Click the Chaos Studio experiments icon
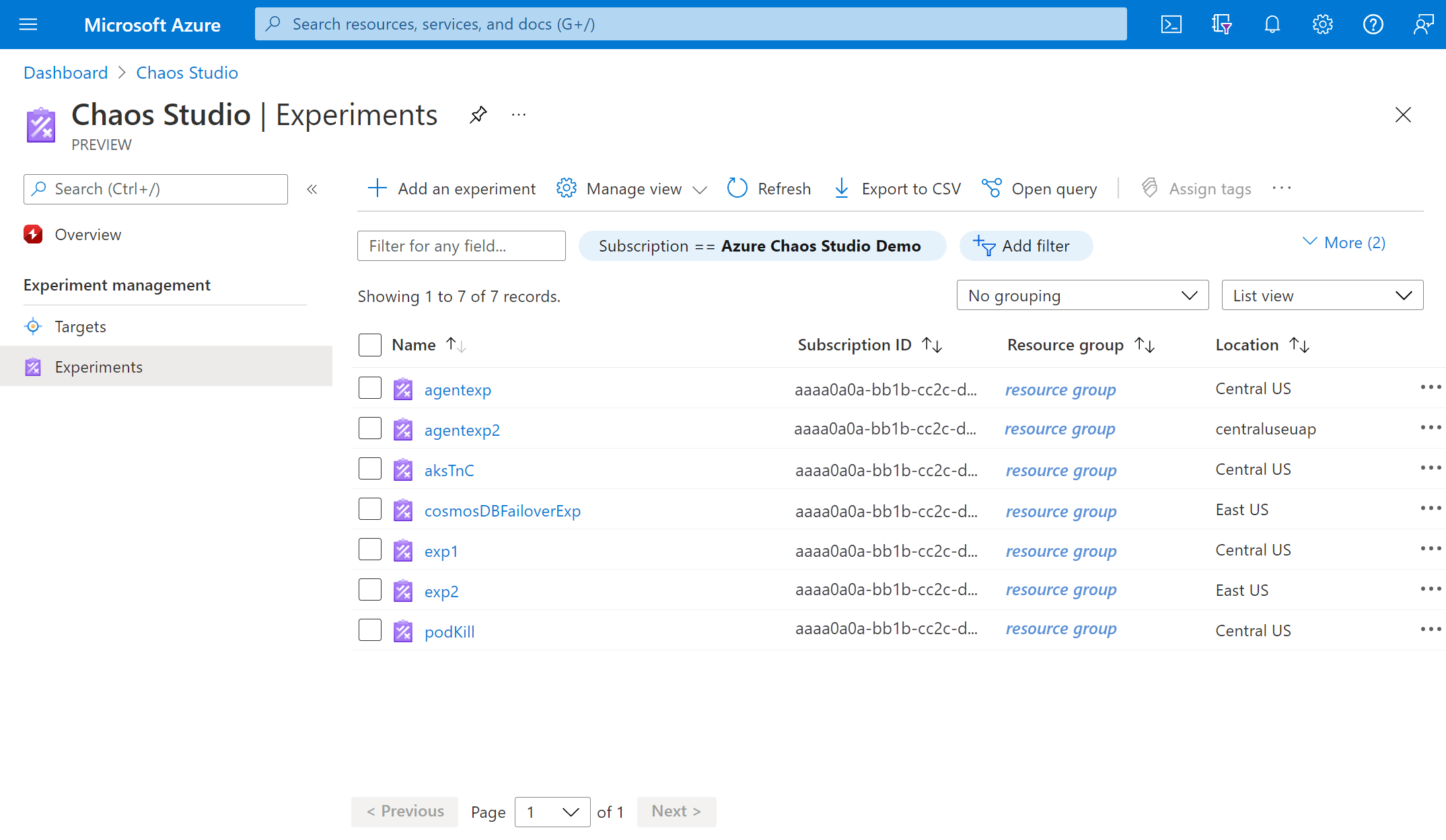Viewport: 1446px width, 840px height. 32,366
